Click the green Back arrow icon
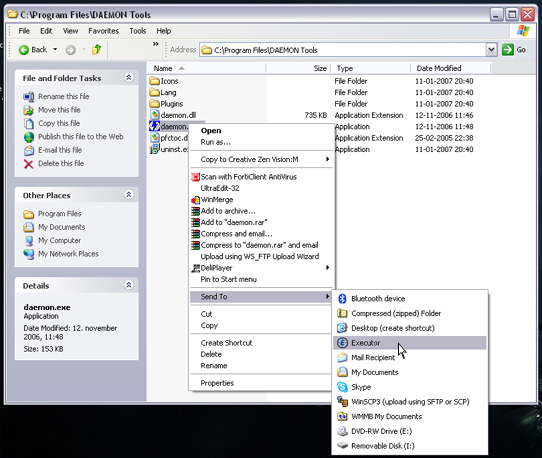Image resolution: width=542 pixels, height=458 pixels. tap(24, 50)
